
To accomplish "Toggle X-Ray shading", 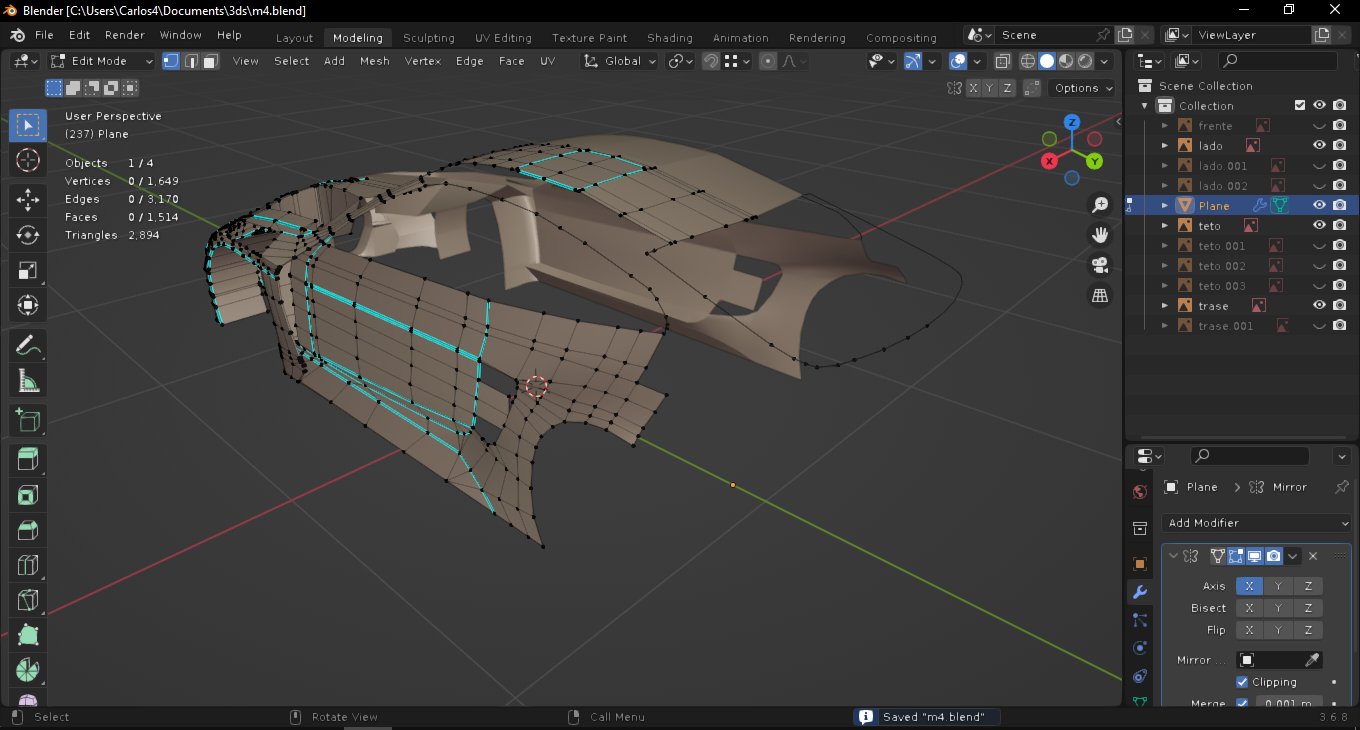I will point(1003,61).
